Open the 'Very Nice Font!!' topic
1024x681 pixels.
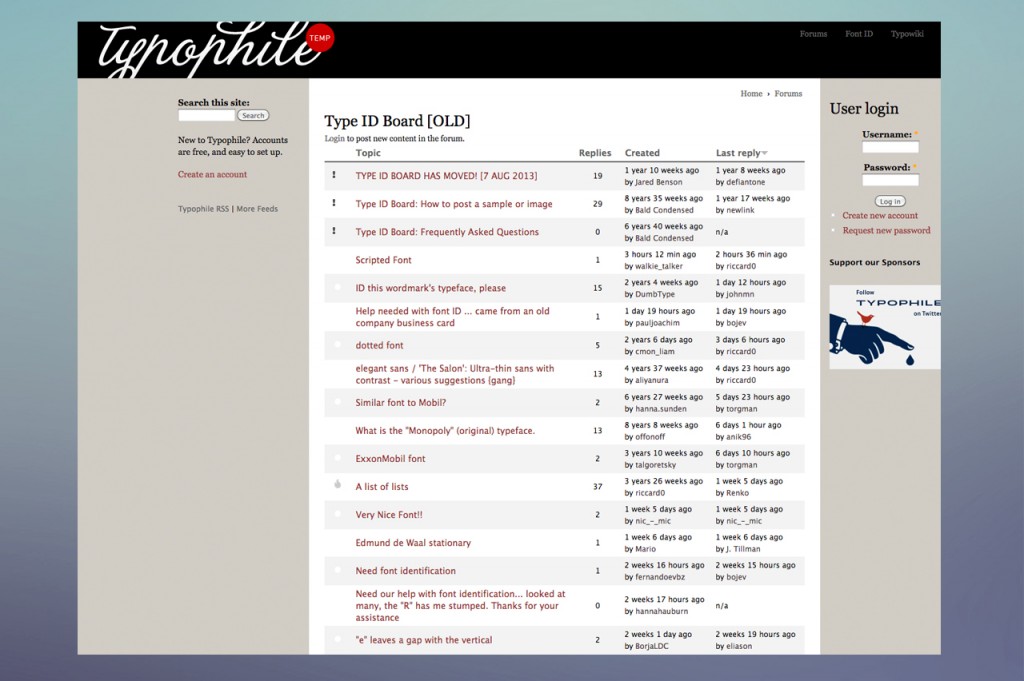click(x=389, y=515)
